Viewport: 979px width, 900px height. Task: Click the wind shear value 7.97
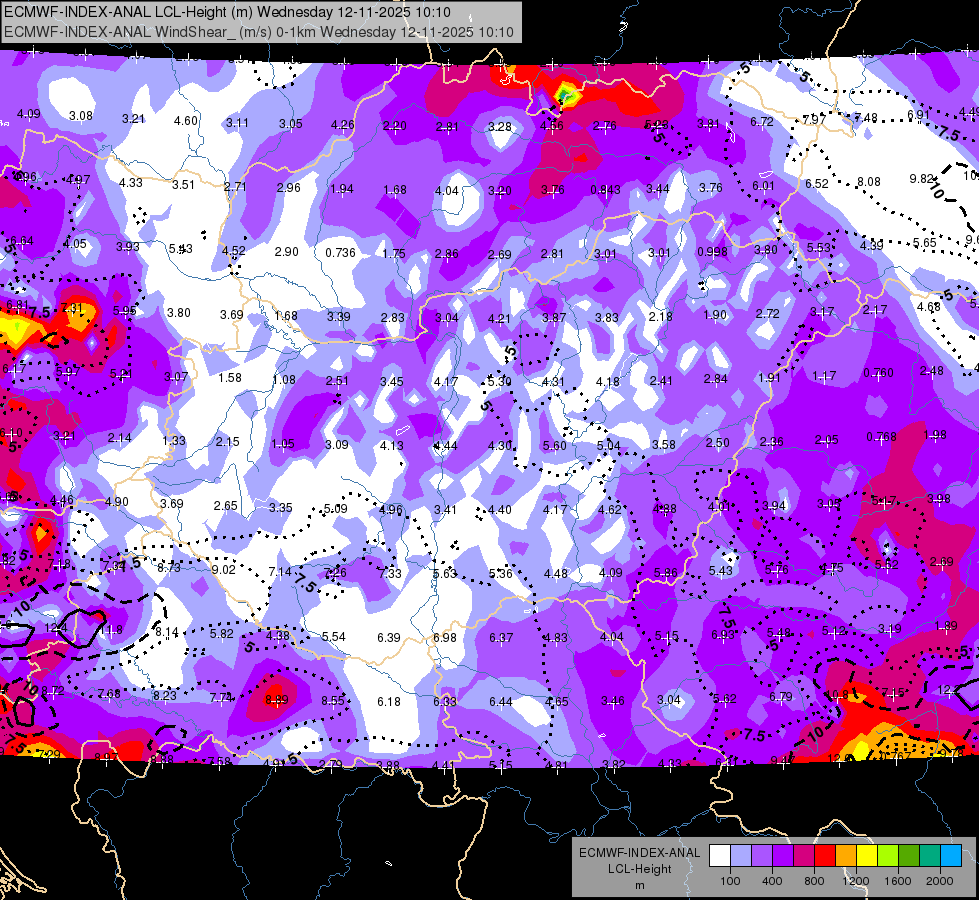(x=814, y=119)
